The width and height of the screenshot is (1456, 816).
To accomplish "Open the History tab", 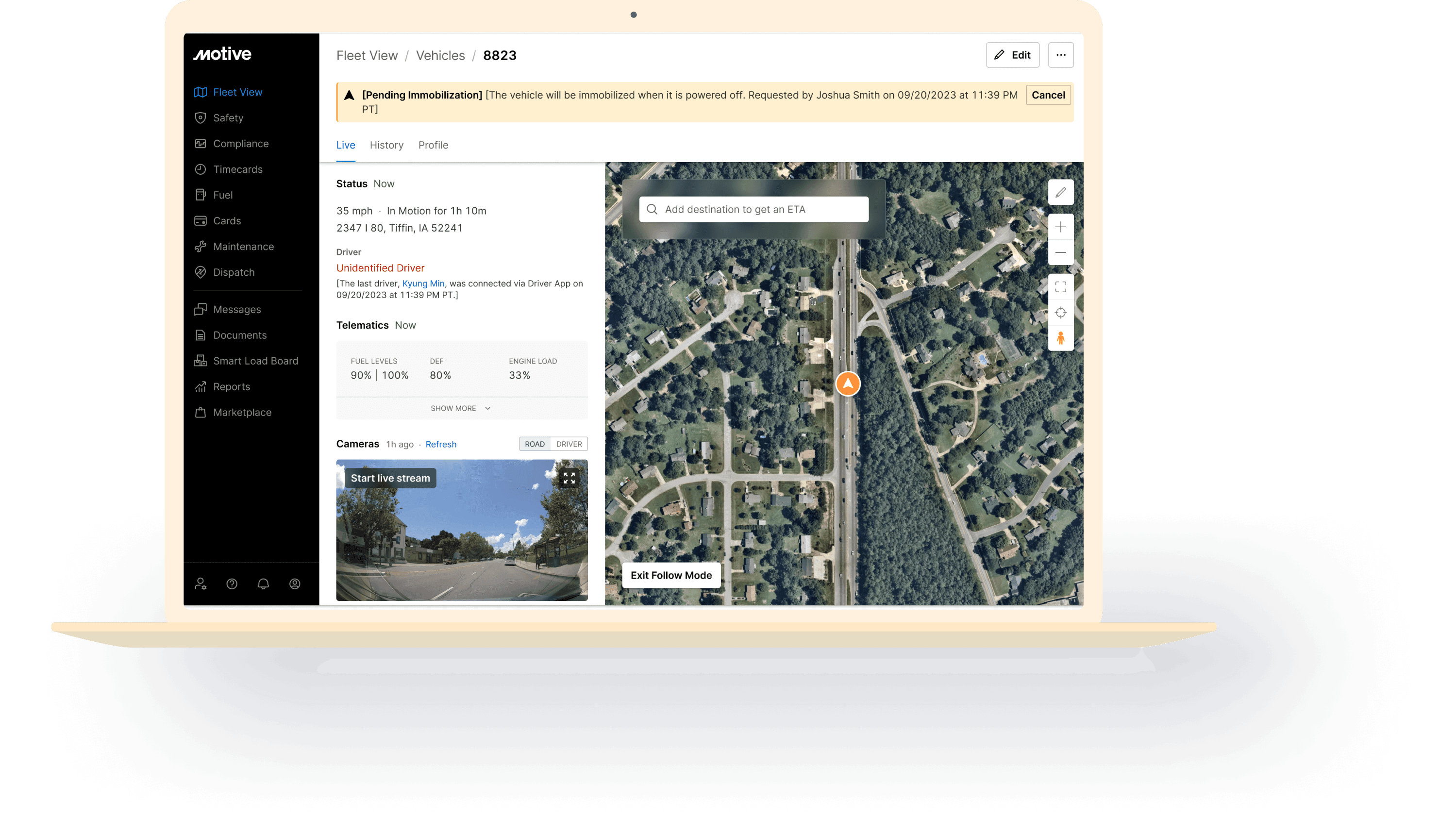I will (386, 145).
